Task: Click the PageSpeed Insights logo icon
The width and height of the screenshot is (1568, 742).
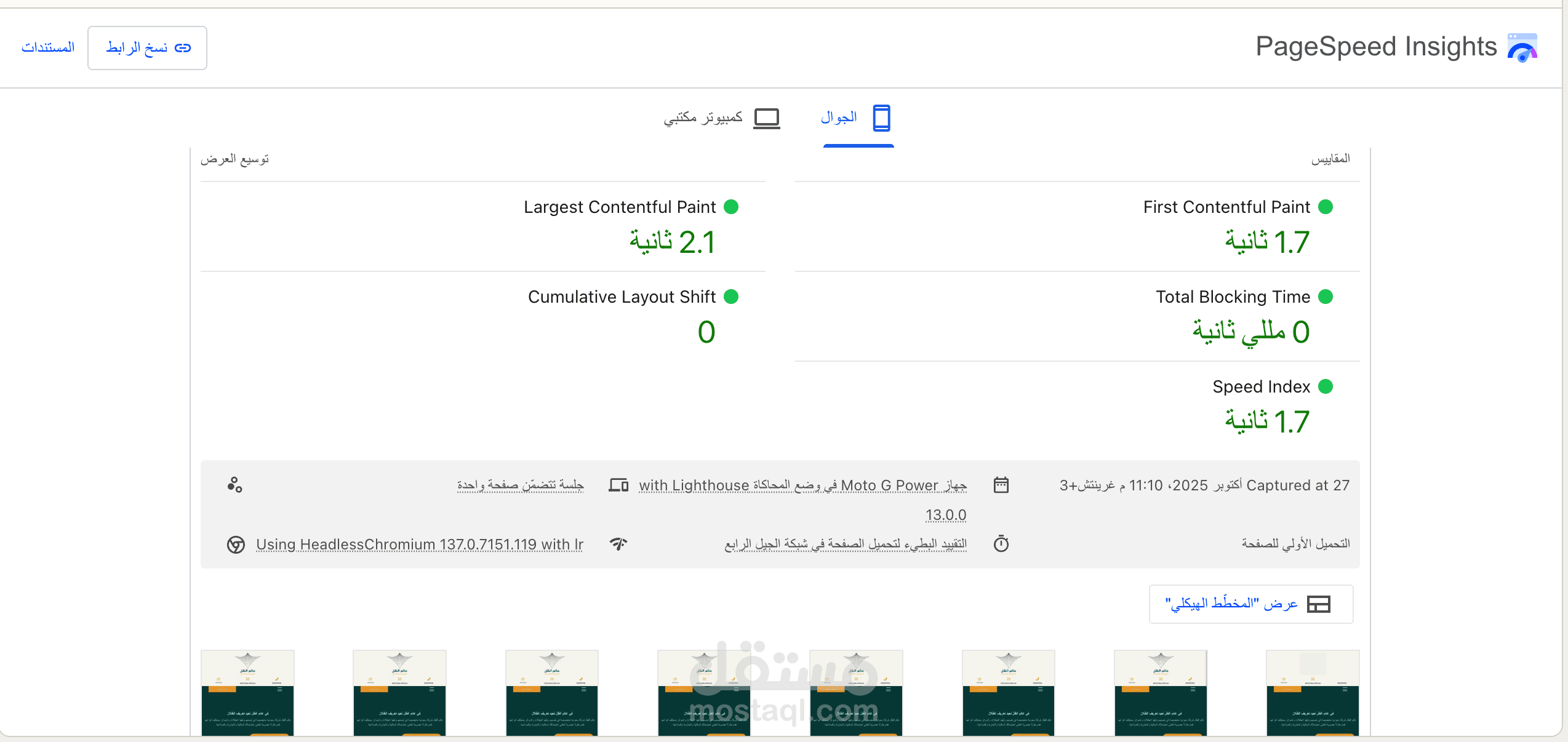Action: (x=1522, y=47)
